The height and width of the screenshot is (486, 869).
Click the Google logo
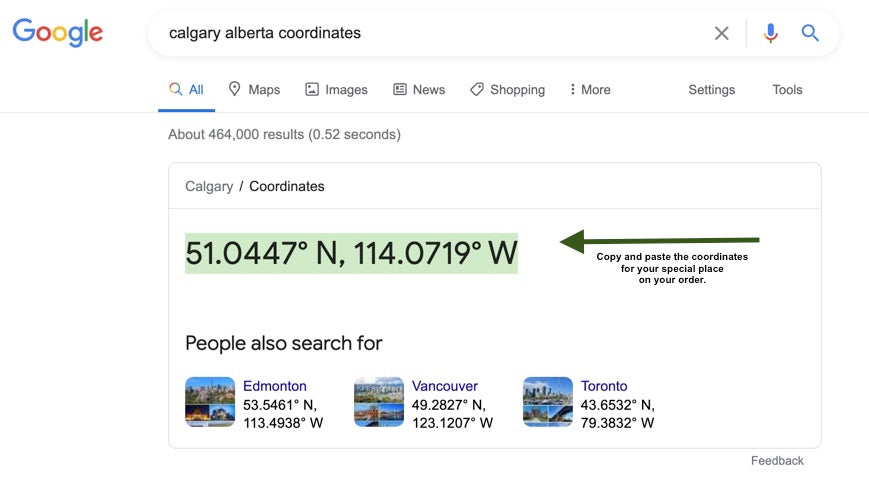point(57,33)
